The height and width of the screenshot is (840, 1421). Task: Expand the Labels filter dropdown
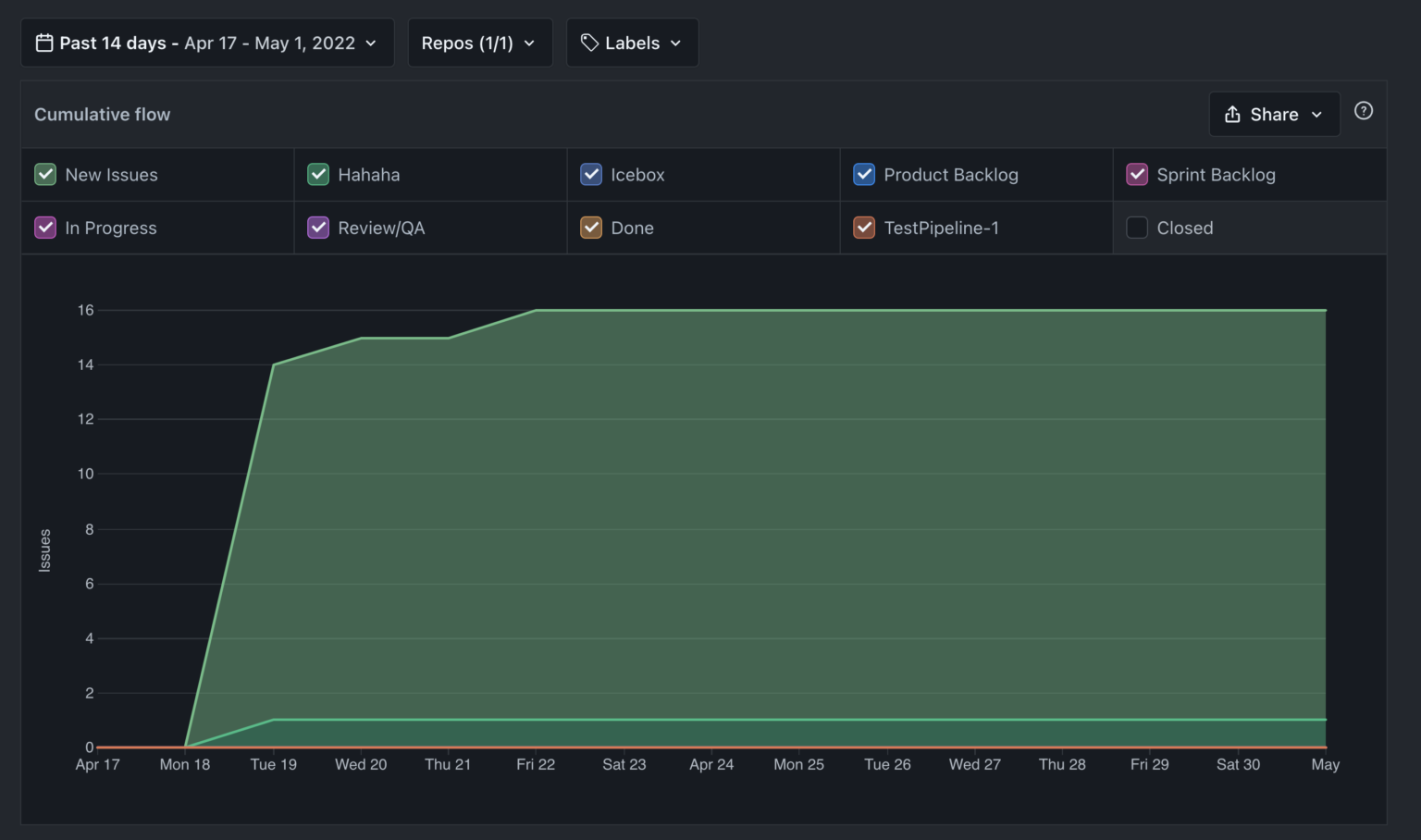(x=632, y=43)
